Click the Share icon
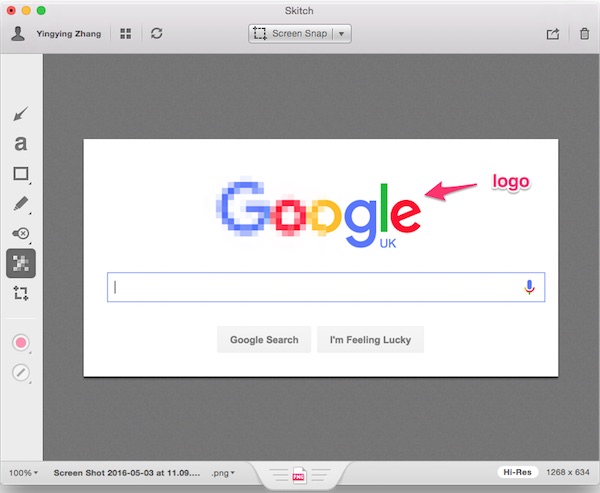This screenshot has height=493, width=600. coord(553,34)
